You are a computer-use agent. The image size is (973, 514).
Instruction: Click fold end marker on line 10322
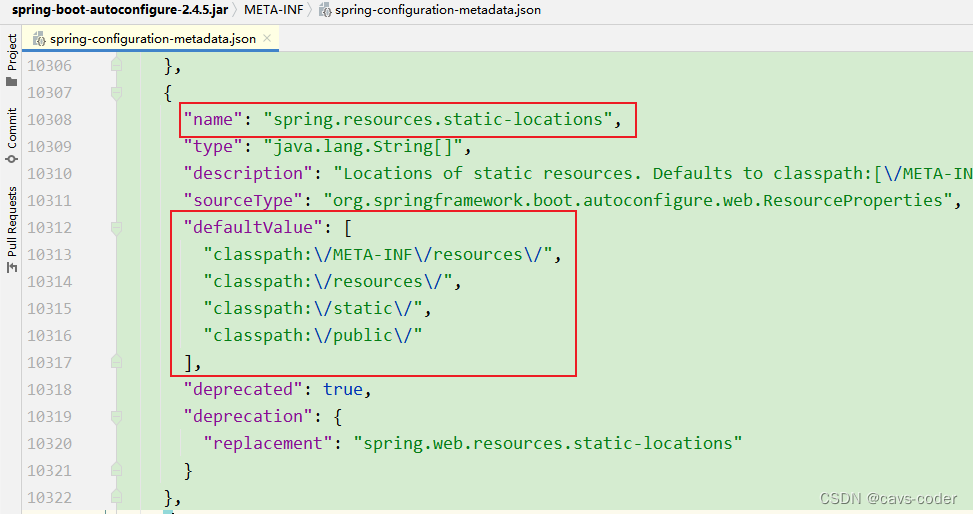click(x=116, y=497)
